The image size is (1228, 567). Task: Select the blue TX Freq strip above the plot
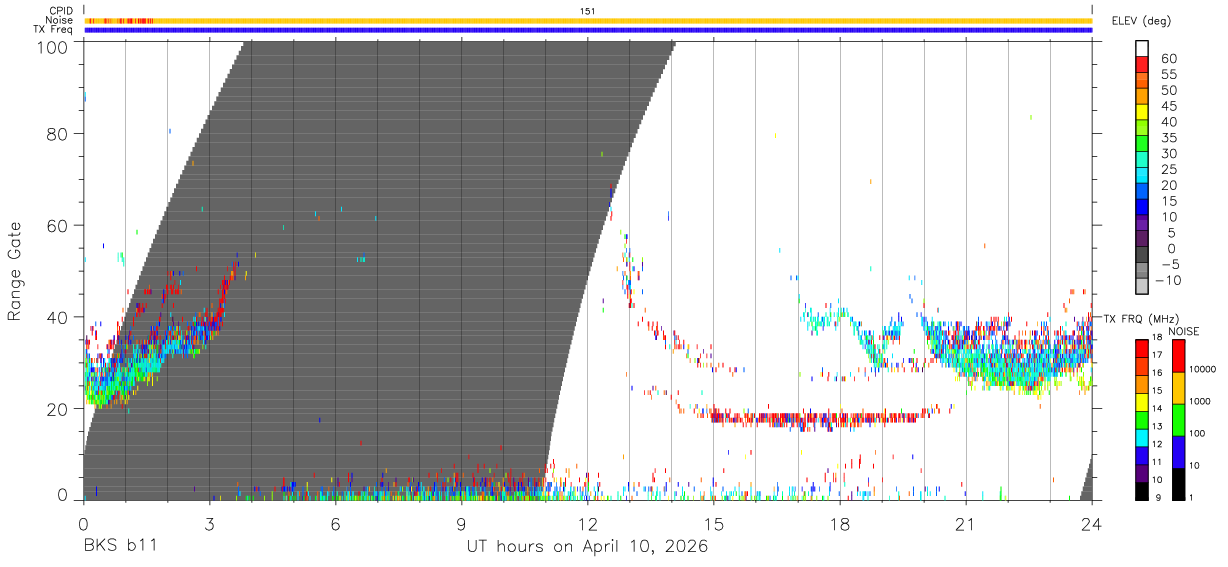588,30
